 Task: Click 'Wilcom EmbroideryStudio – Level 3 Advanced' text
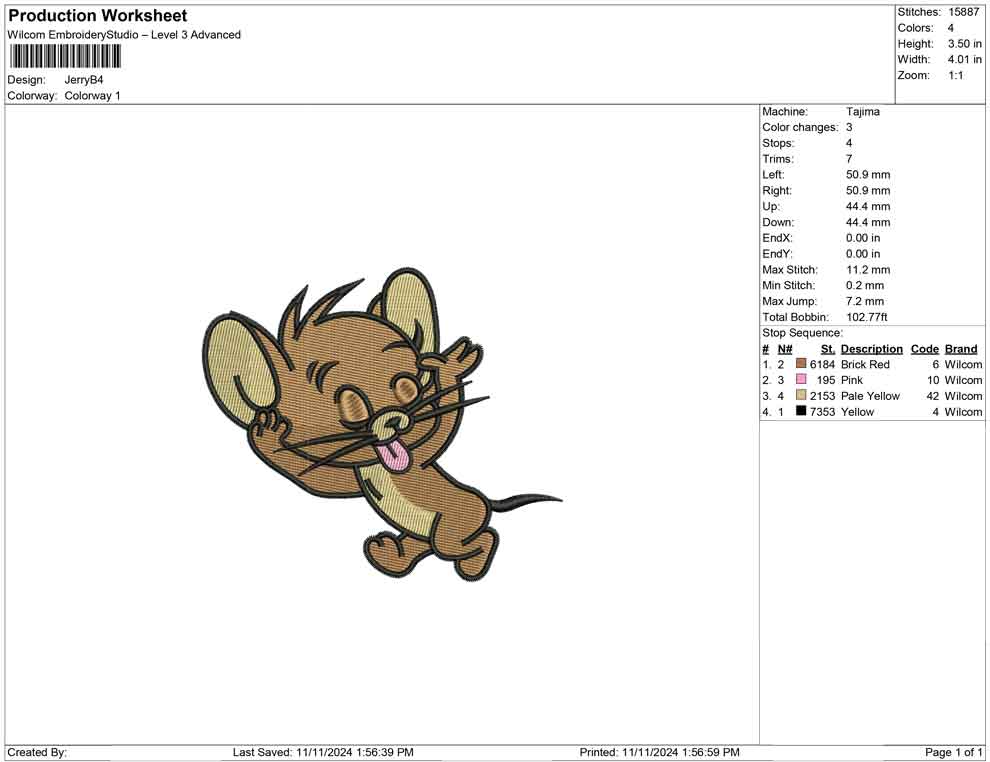click(x=124, y=35)
